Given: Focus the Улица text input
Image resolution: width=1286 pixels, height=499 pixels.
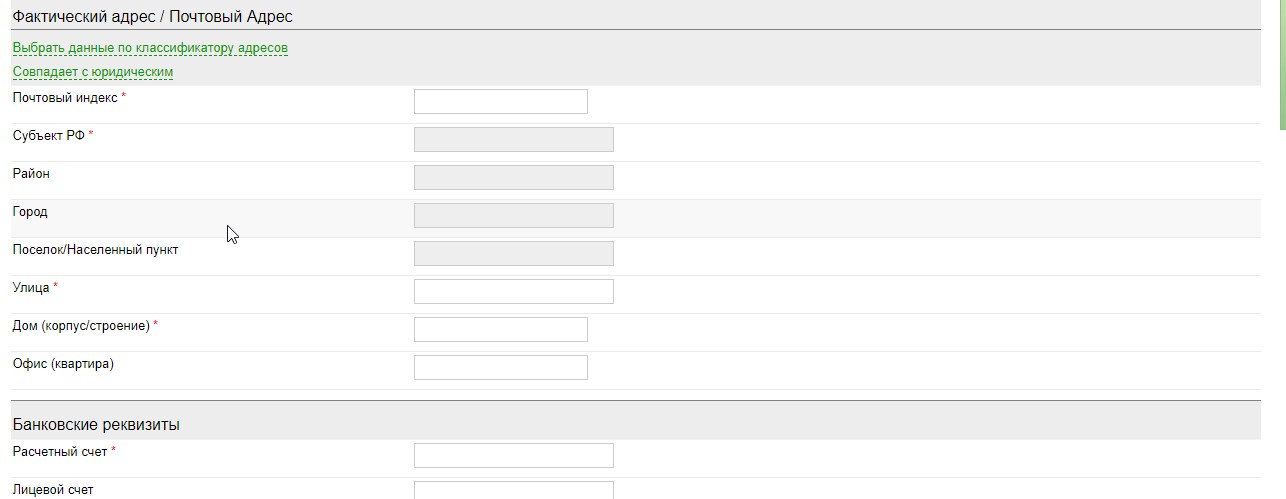Looking at the screenshot, I should click(513, 291).
